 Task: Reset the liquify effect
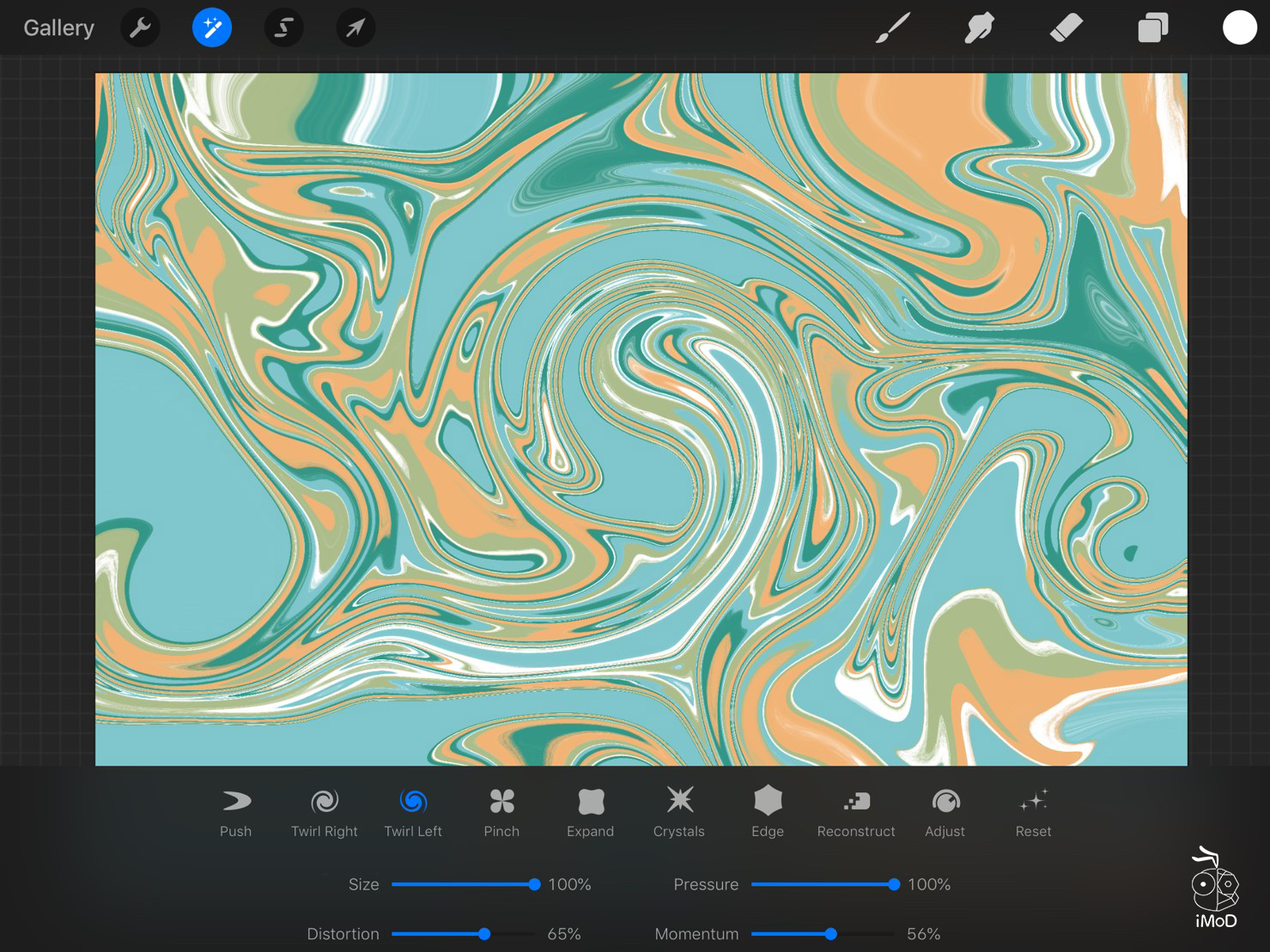pyautogui.click(x=1033, y=811)
